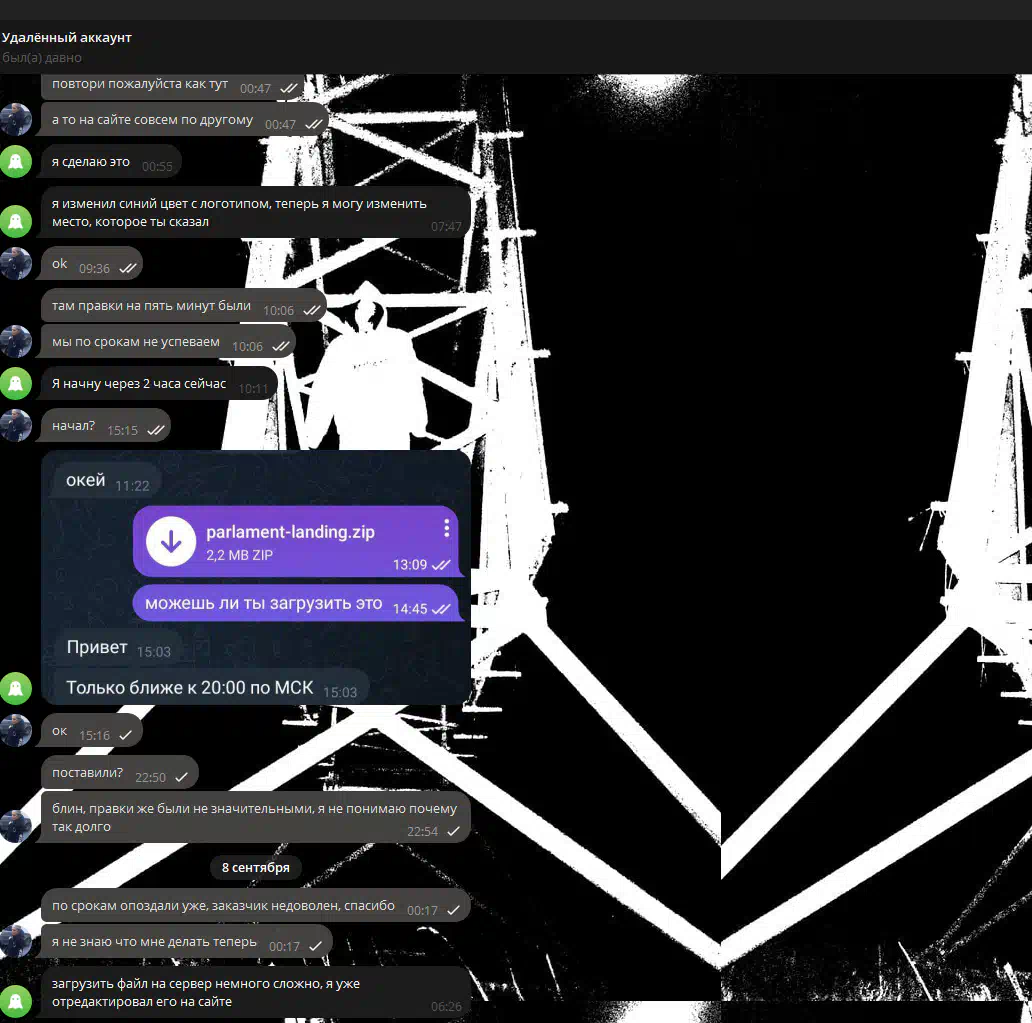Click green ghost avatar beside "я сделаю это"
Screen dimensions: 1032x1023
pos(16,161)
